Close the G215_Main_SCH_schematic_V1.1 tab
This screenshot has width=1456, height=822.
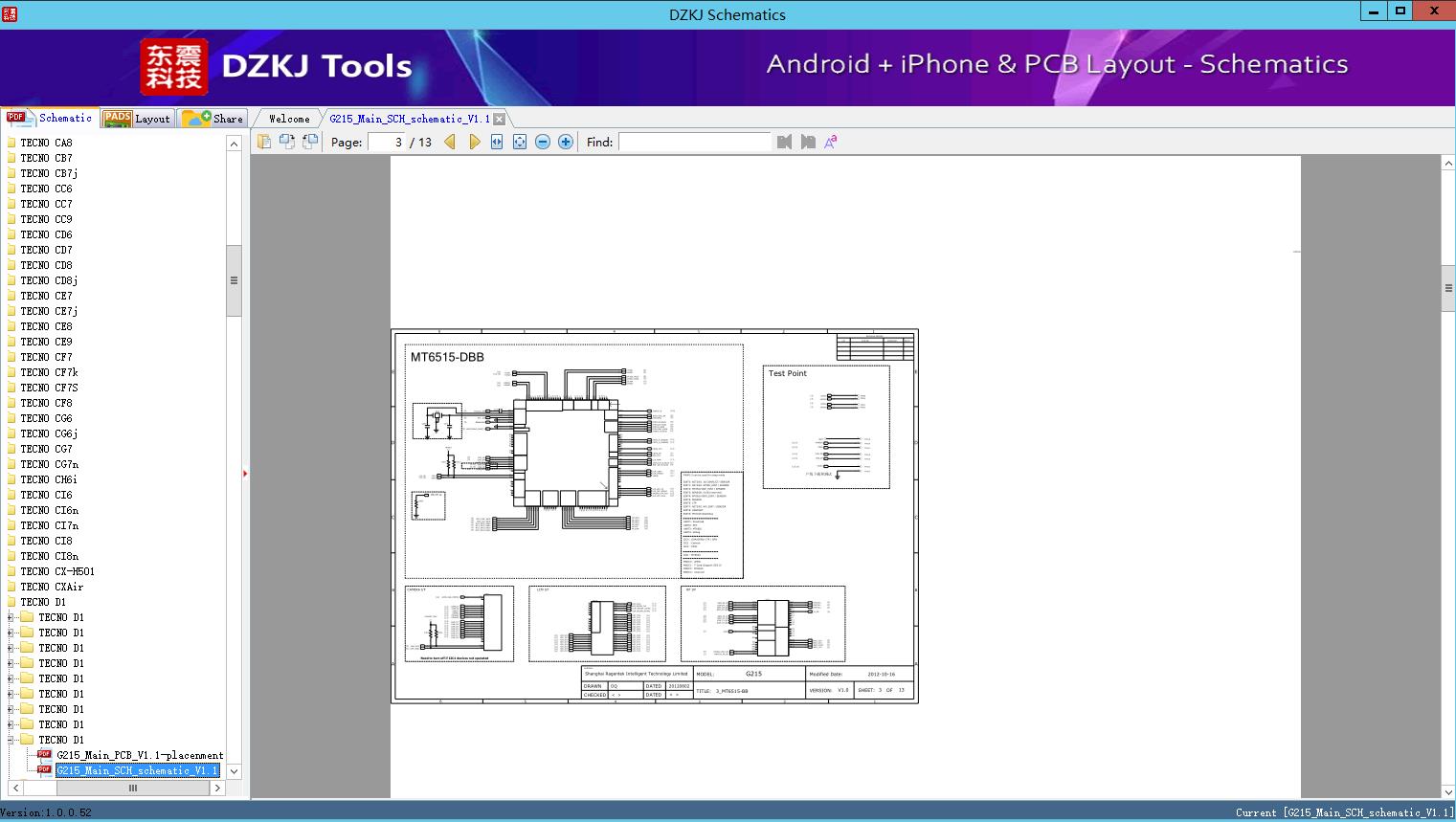[499, 119]
